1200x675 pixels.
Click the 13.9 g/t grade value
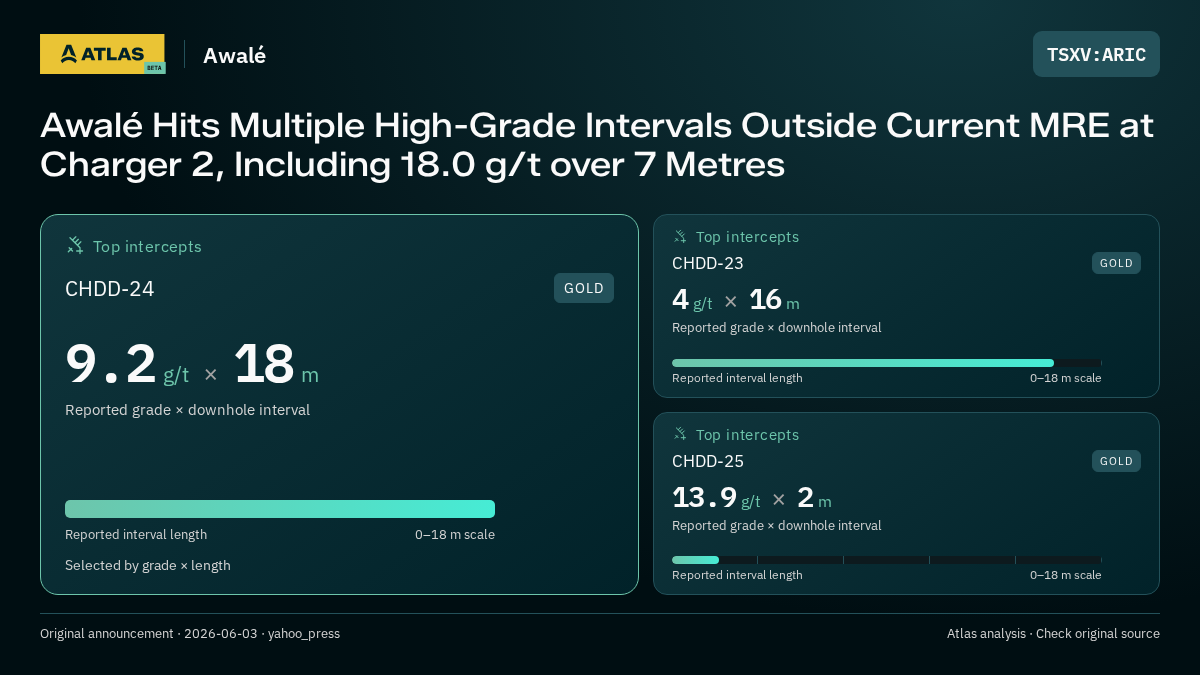pos(716,498)
